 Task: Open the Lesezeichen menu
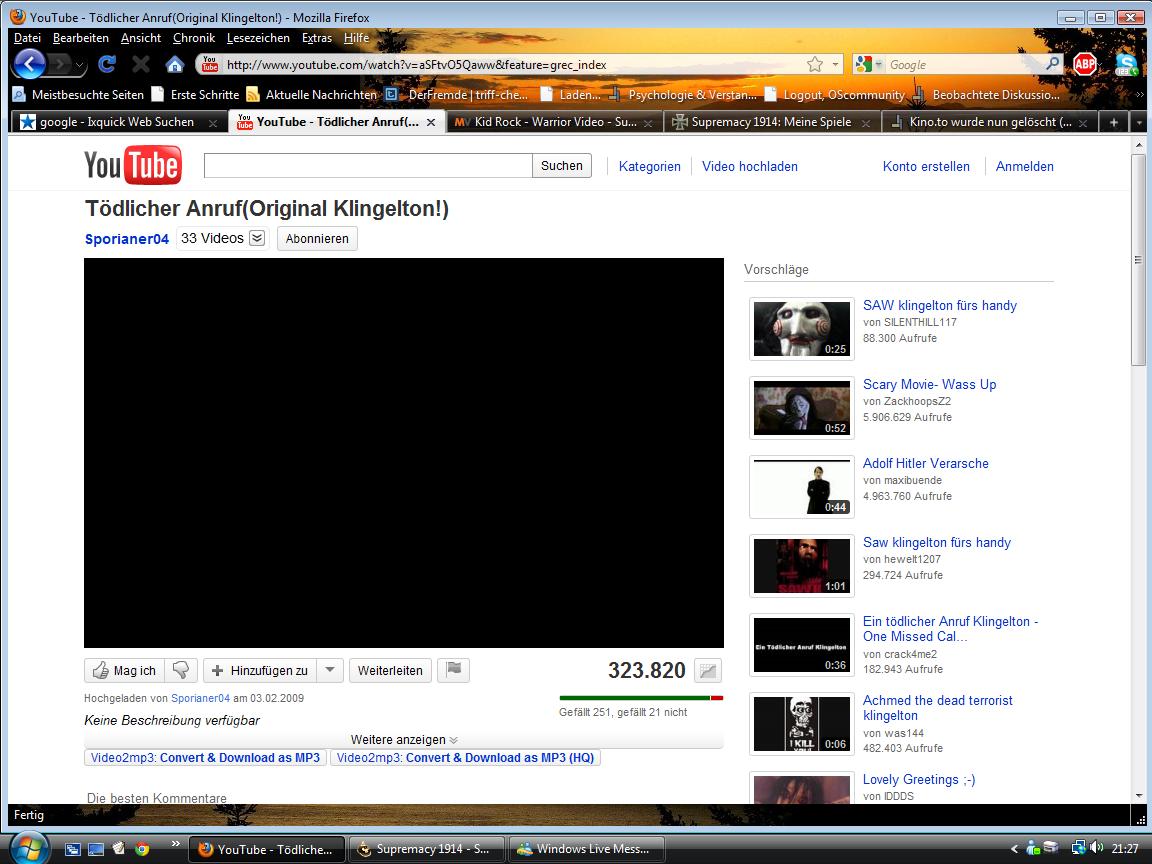tap(258, 37)
